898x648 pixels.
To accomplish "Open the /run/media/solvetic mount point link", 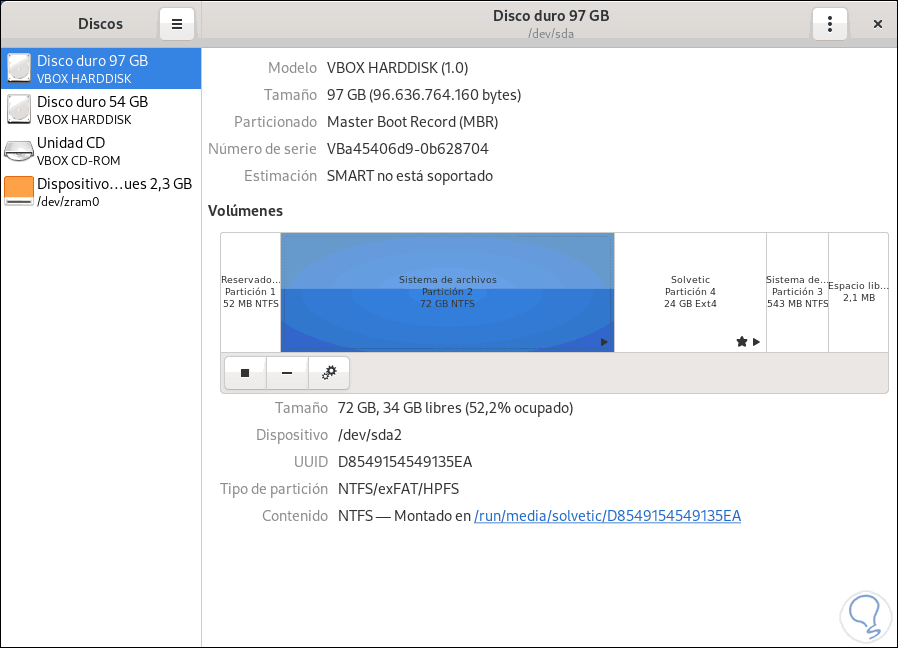I will [x=607, y=516].
